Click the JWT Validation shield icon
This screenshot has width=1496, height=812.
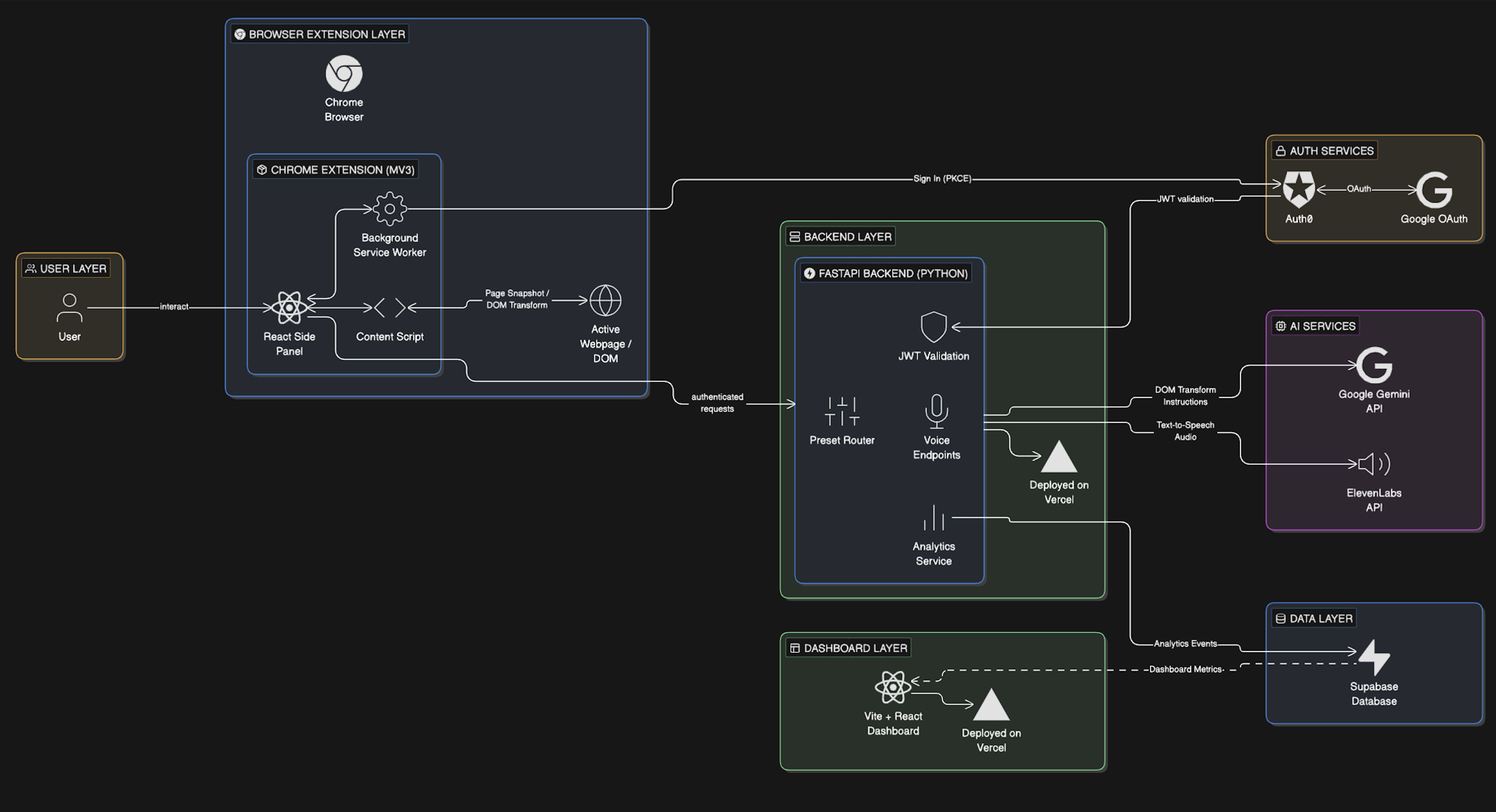(933, 327)
